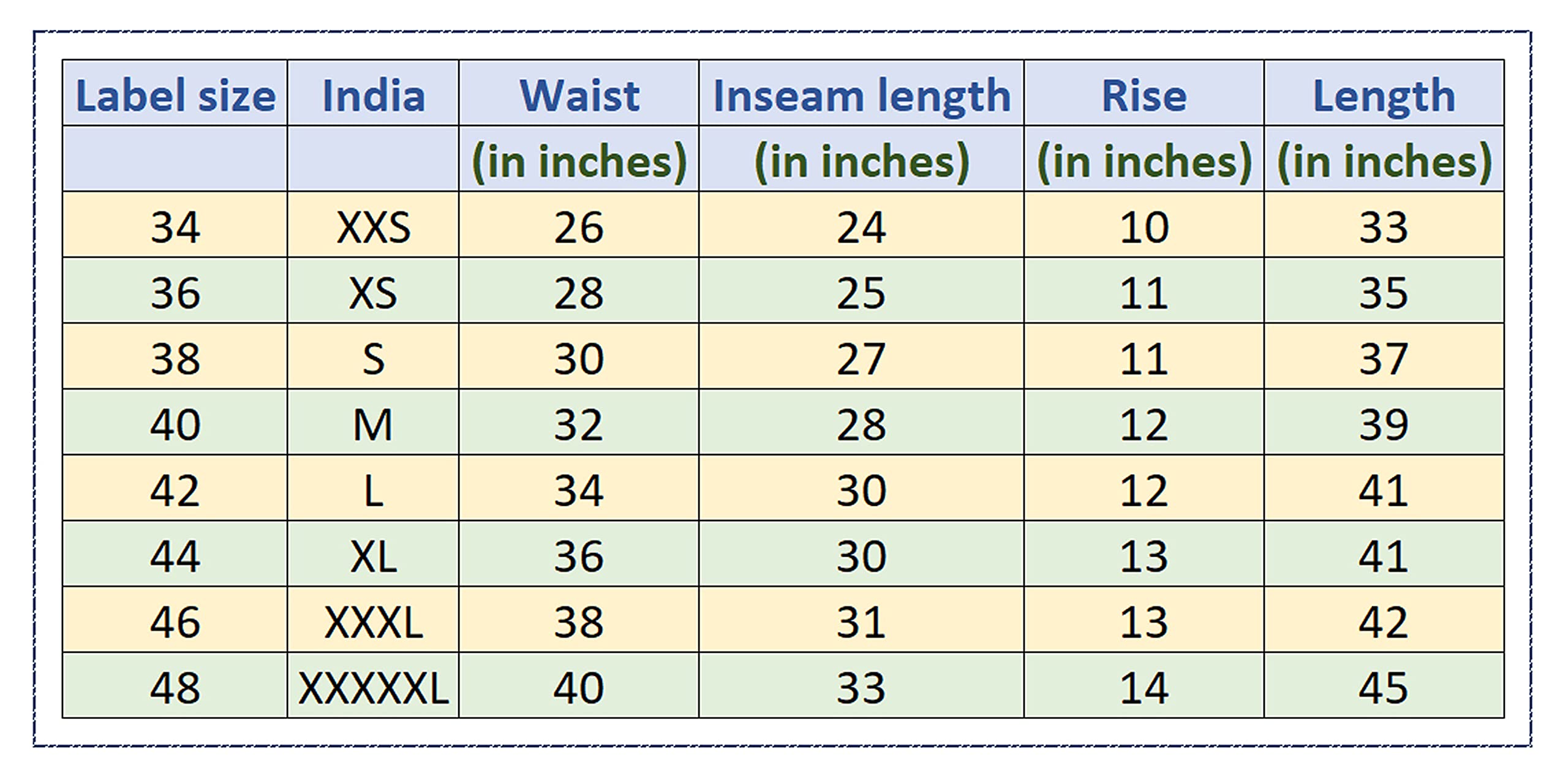Click the Inseam length column header

tap(861, 95)
